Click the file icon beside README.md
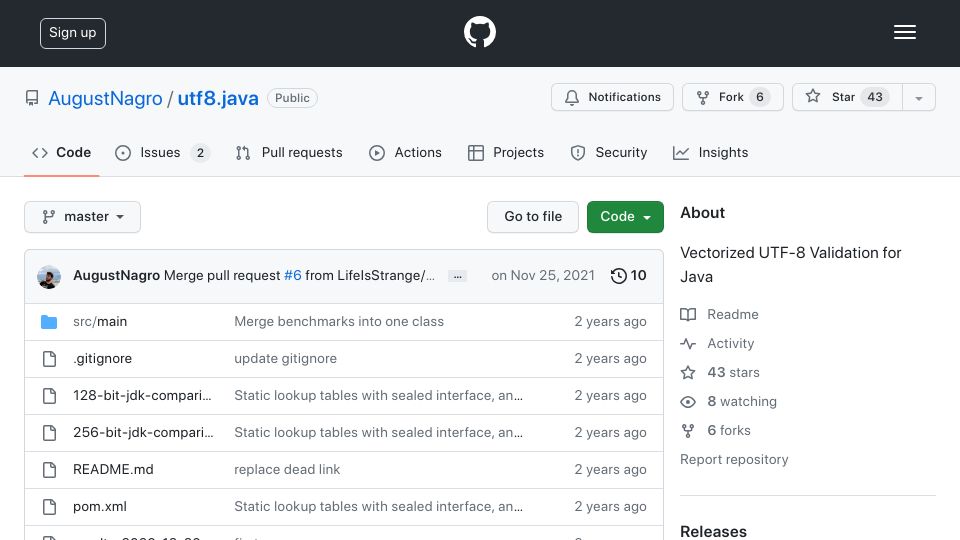 pyautogui.click(x=50, y=470)
